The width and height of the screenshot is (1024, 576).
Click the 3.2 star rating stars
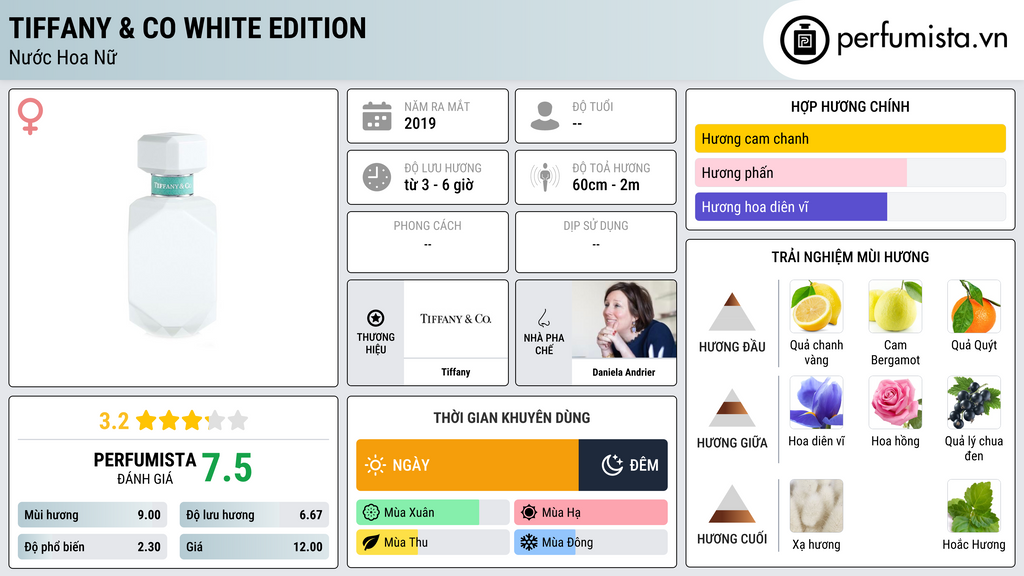192,420
